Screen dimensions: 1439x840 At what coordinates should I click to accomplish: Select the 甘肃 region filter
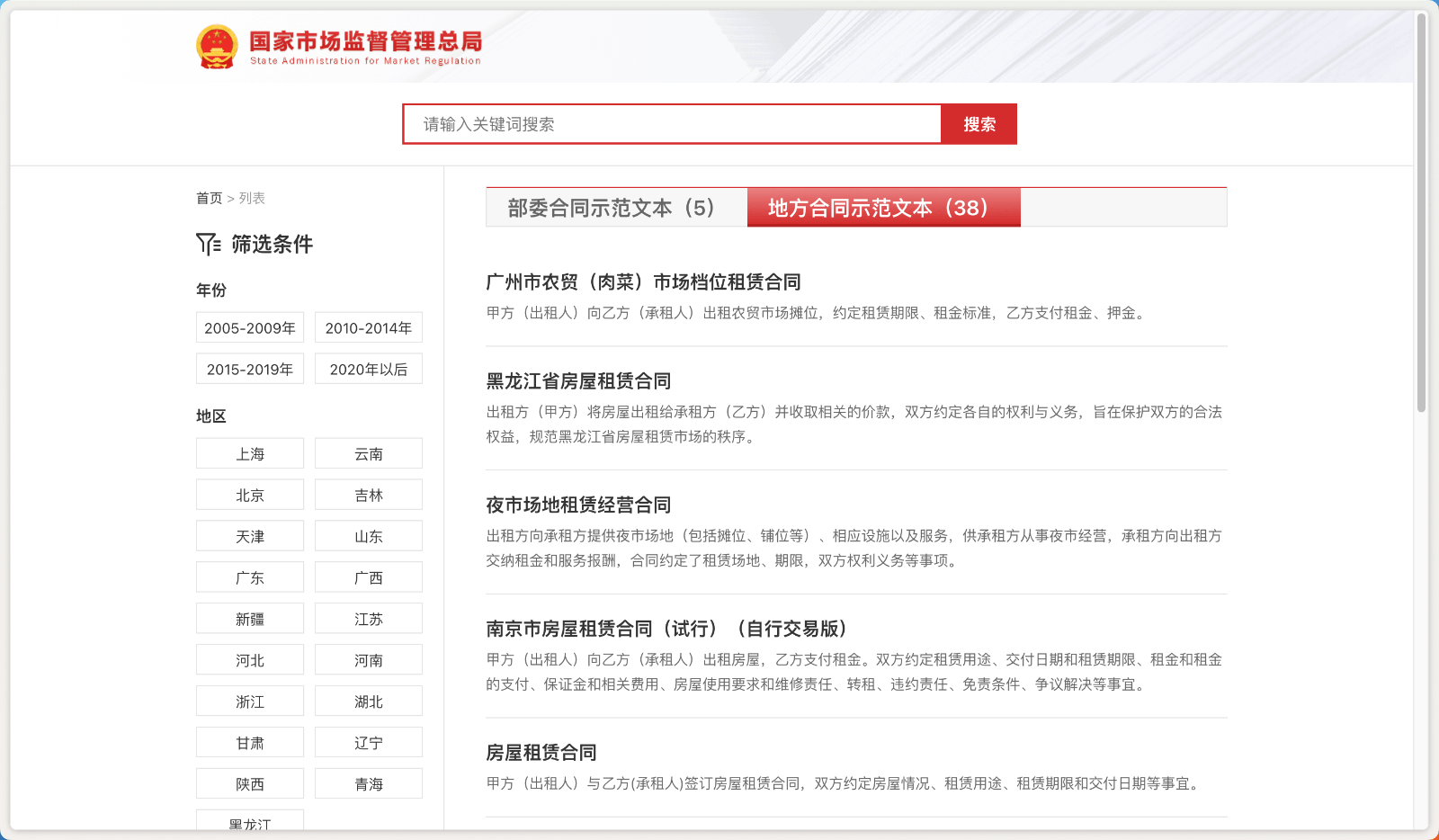click(249, 741)
